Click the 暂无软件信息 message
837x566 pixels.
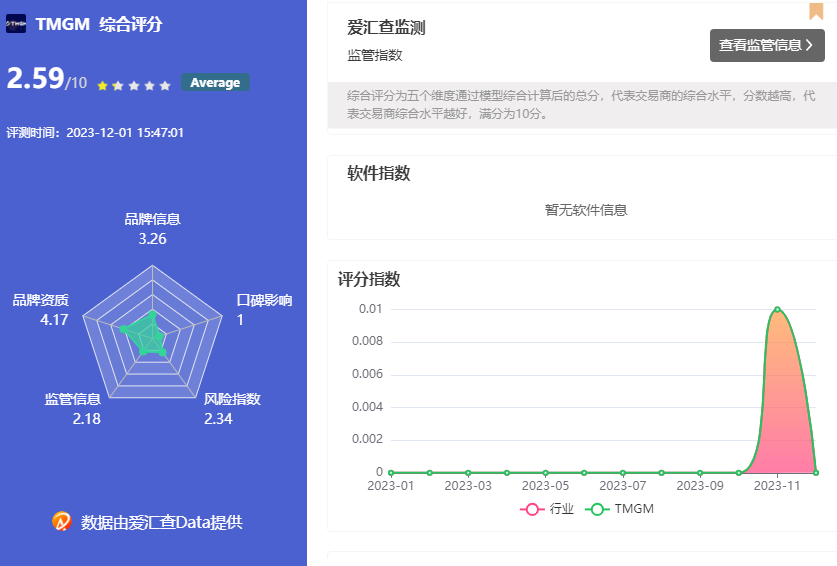(586, 210)
